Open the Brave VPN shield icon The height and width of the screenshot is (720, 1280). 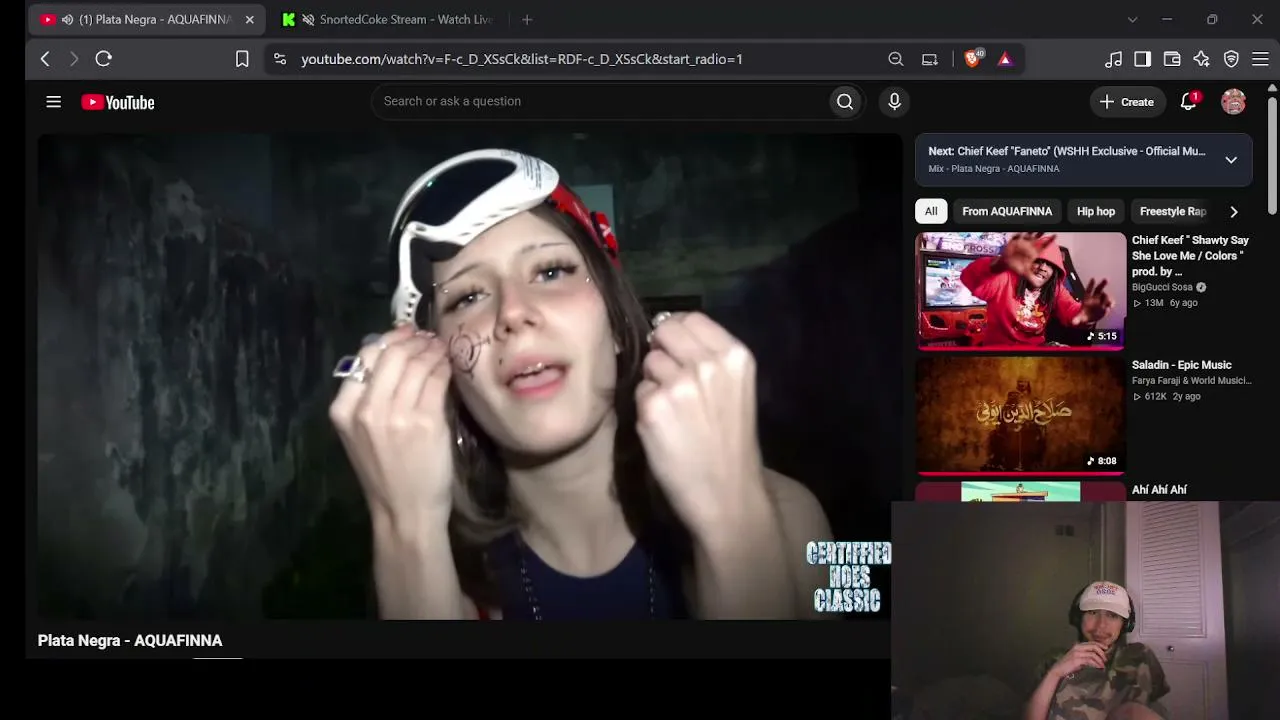[1231, 59]
